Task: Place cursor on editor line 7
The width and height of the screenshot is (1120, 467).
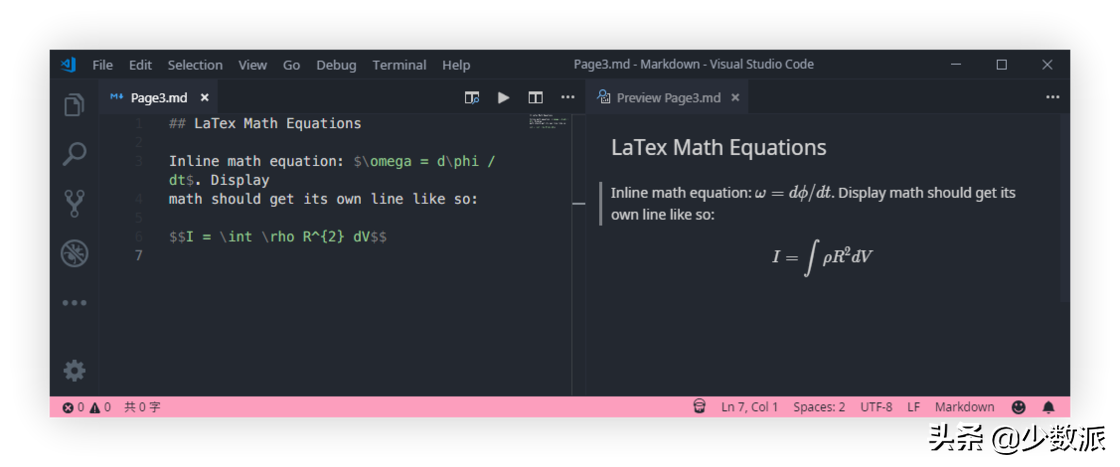Action: 334,255
